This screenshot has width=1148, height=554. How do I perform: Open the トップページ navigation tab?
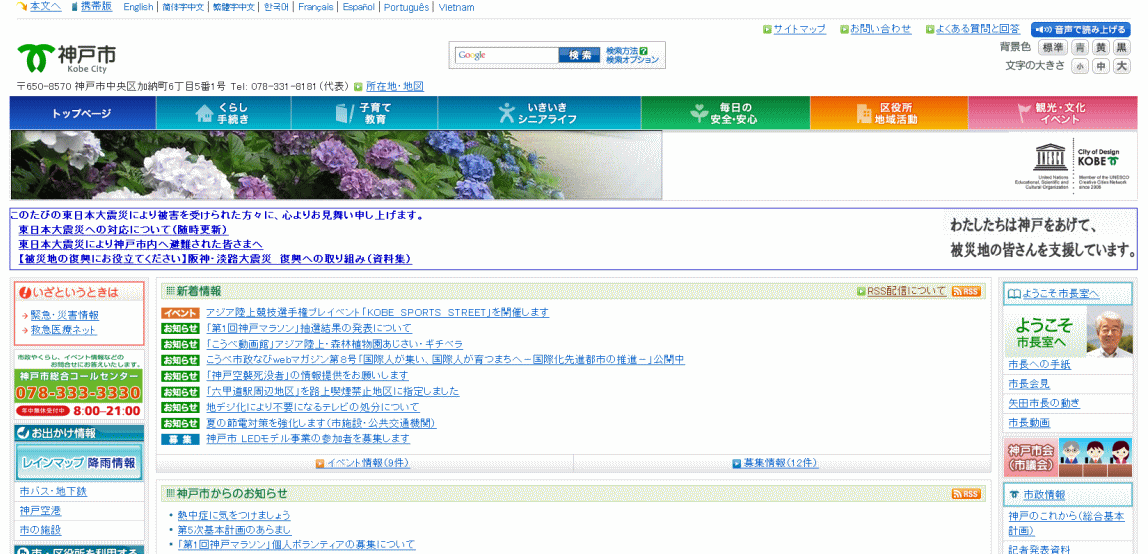point(83,113)
